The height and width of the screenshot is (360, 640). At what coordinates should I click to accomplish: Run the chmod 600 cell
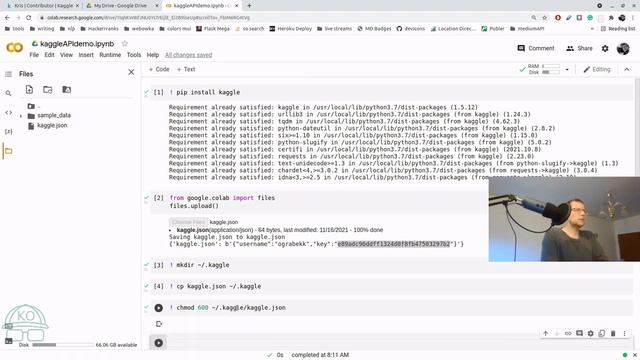point(158,308)
